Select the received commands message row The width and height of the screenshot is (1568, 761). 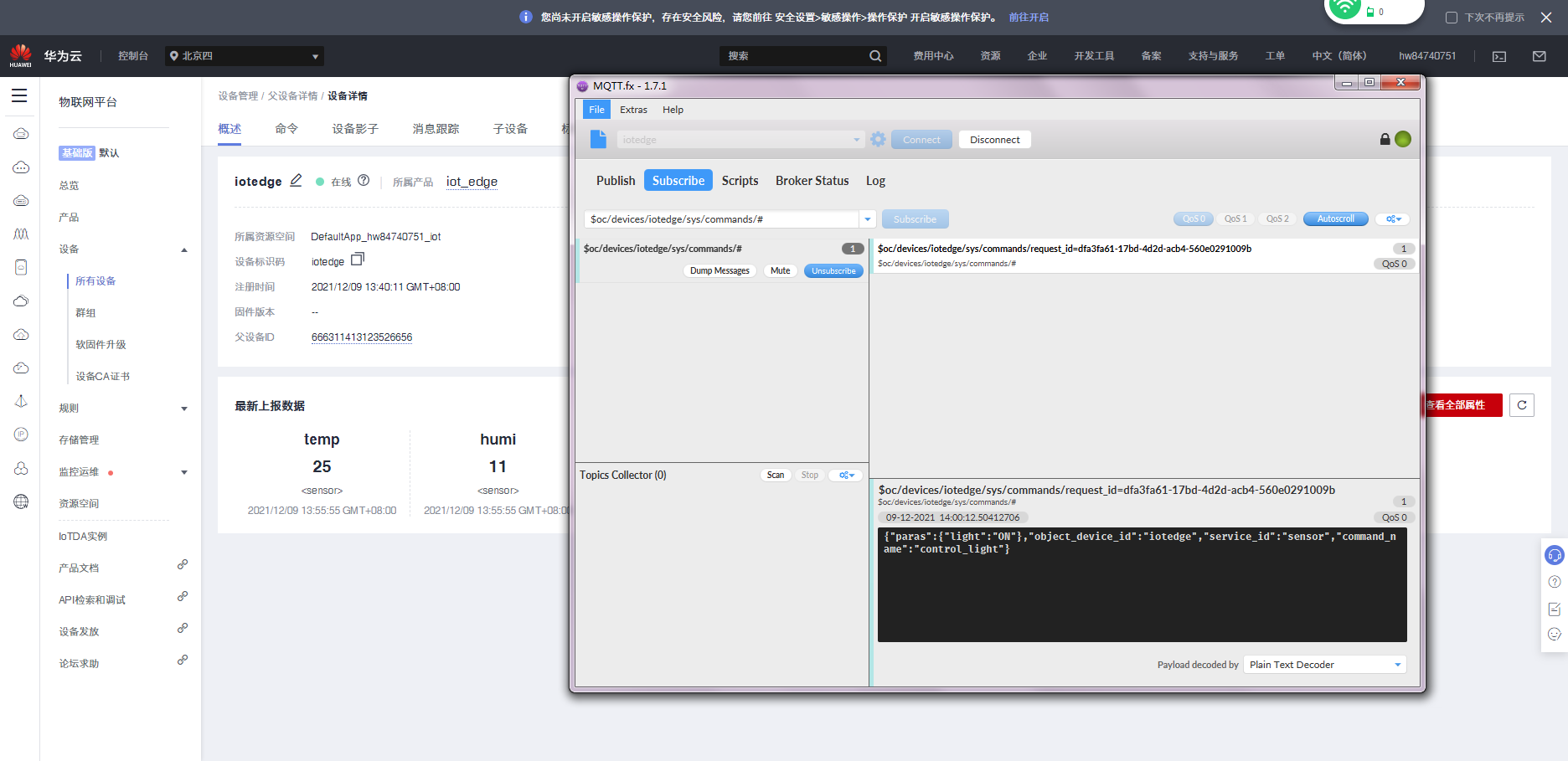(x=1144, y=255)
